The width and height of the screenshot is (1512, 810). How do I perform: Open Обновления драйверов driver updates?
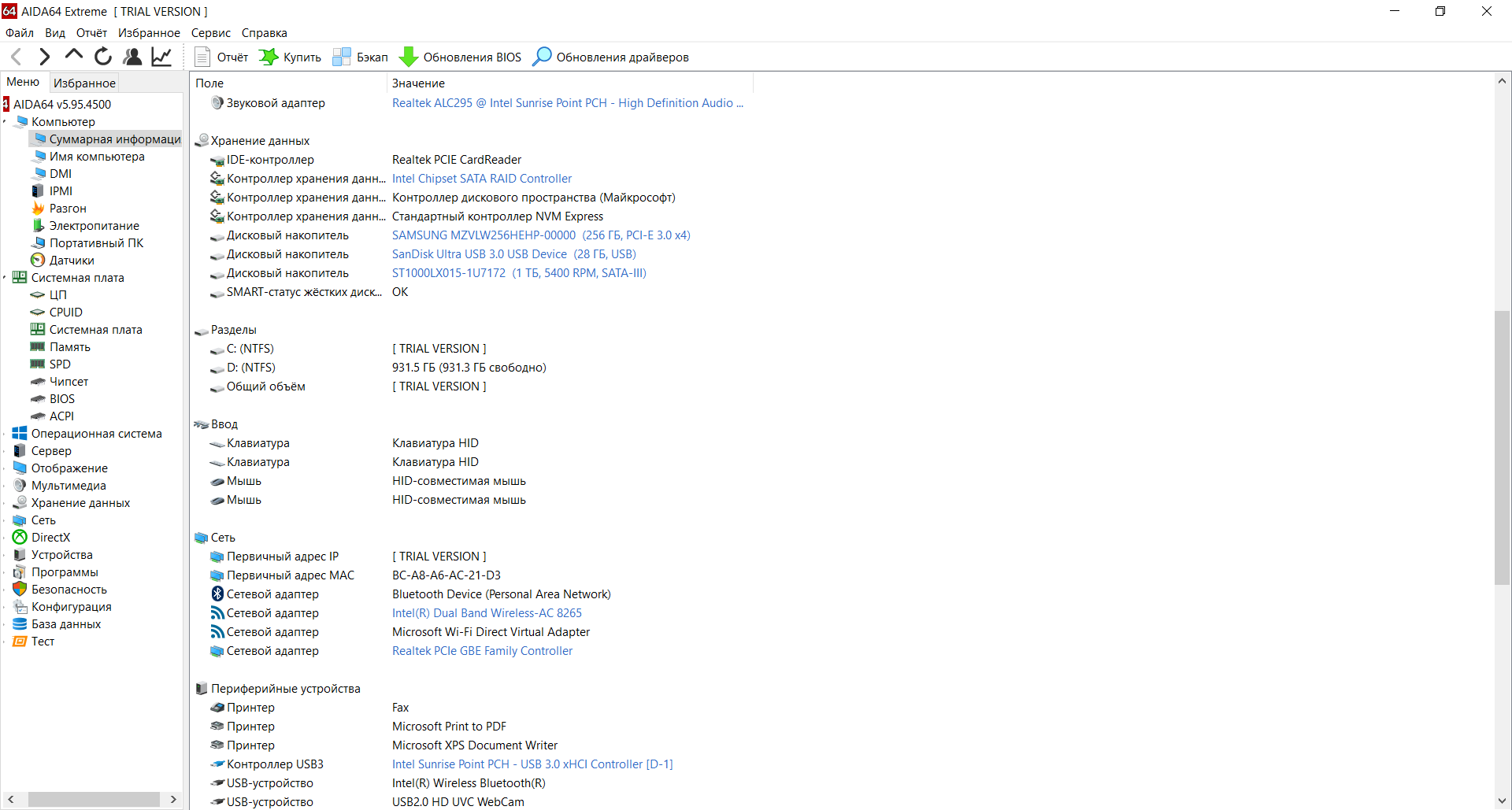[x=611, y=57]
